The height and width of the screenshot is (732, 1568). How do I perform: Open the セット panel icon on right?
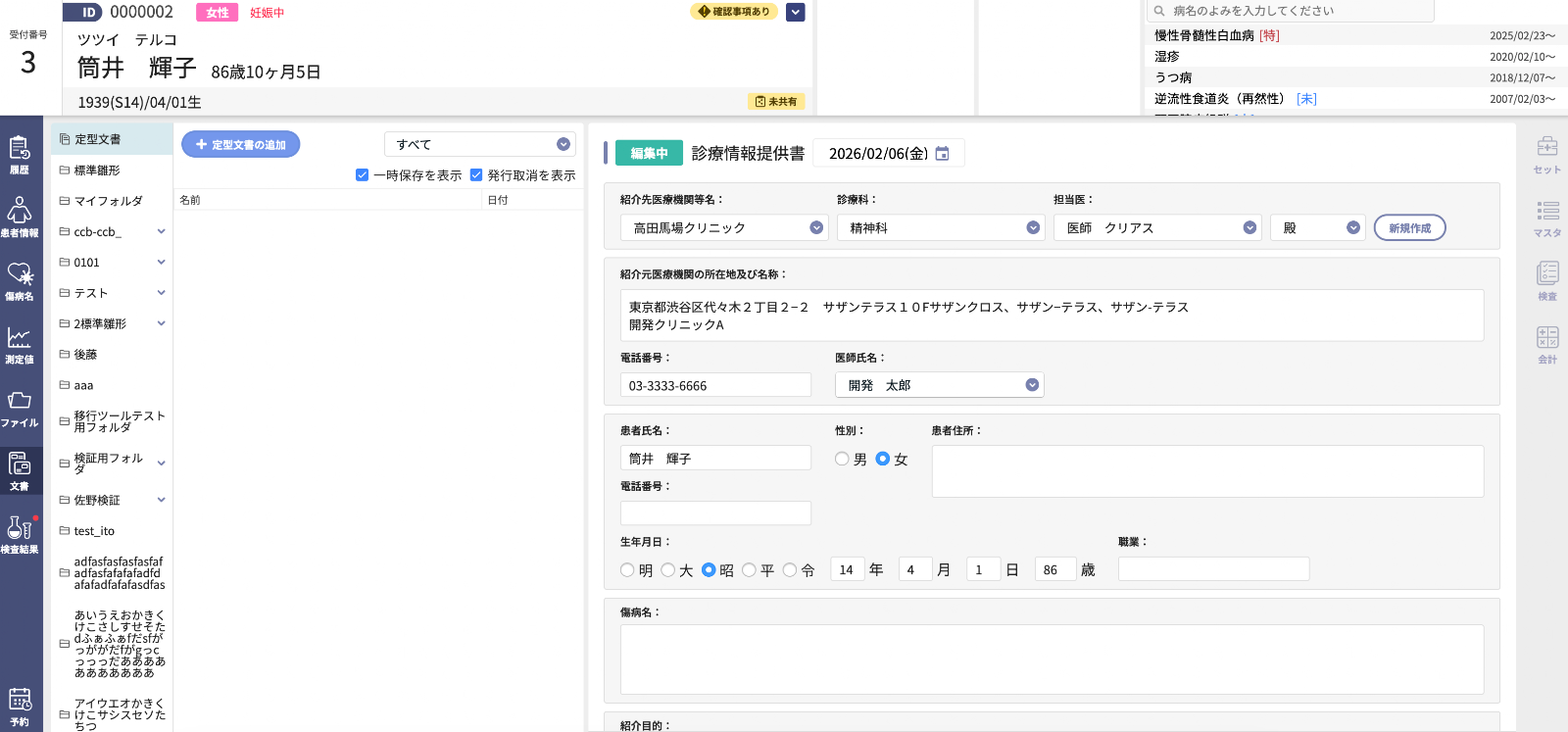(1547, 155)
